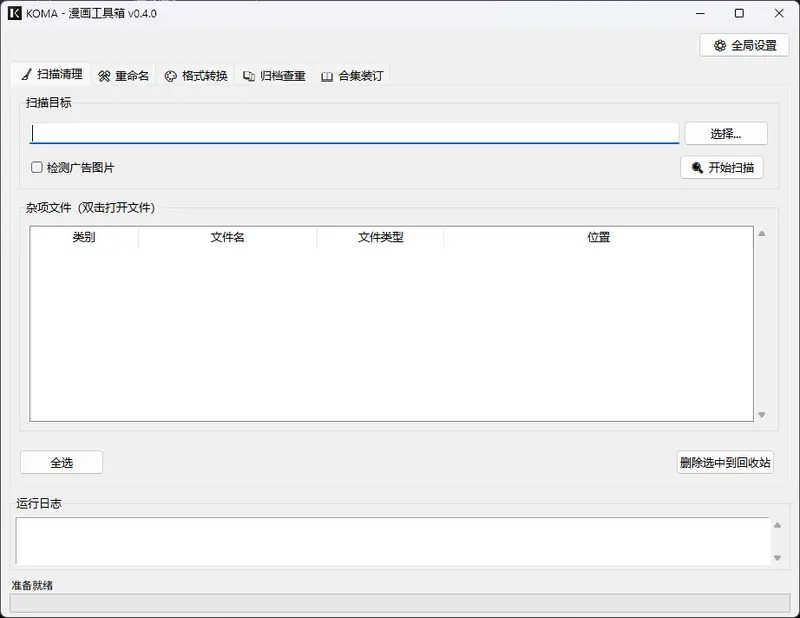Sort by the 文件类型 column header

380,237
